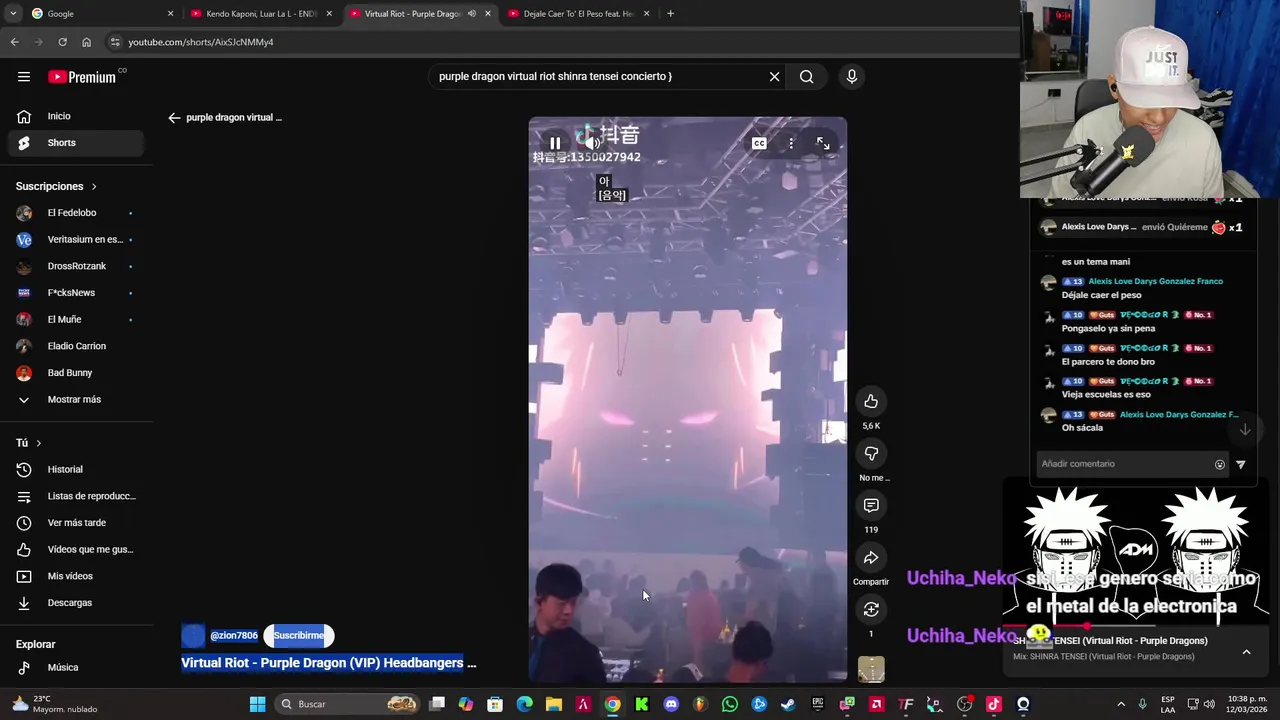Go back from purple dragon virtual results
Viewport: 1280px width, 720px height.
click(x=174, y=118)
